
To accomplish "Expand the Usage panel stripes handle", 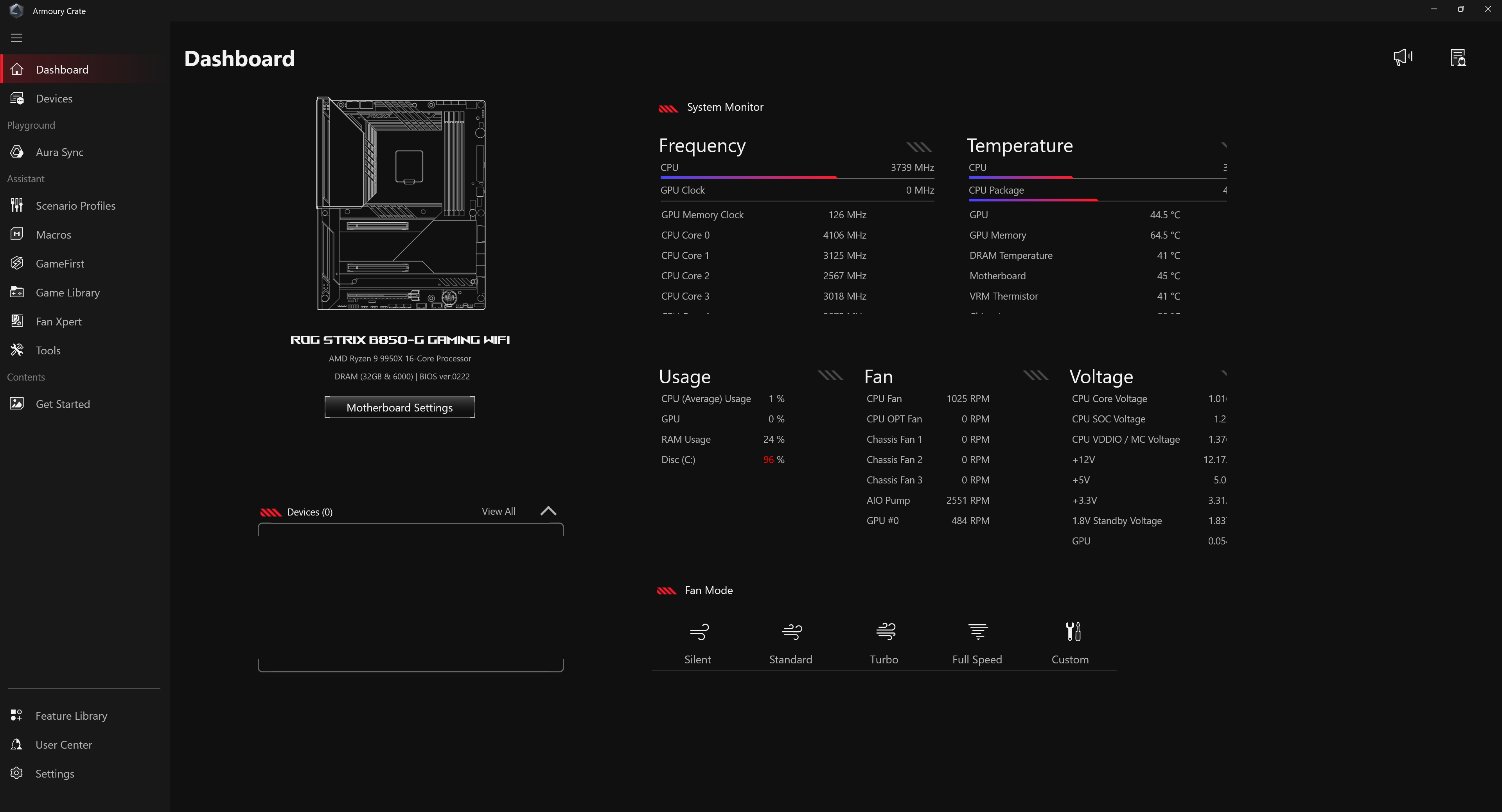I will tap(831, 375).
